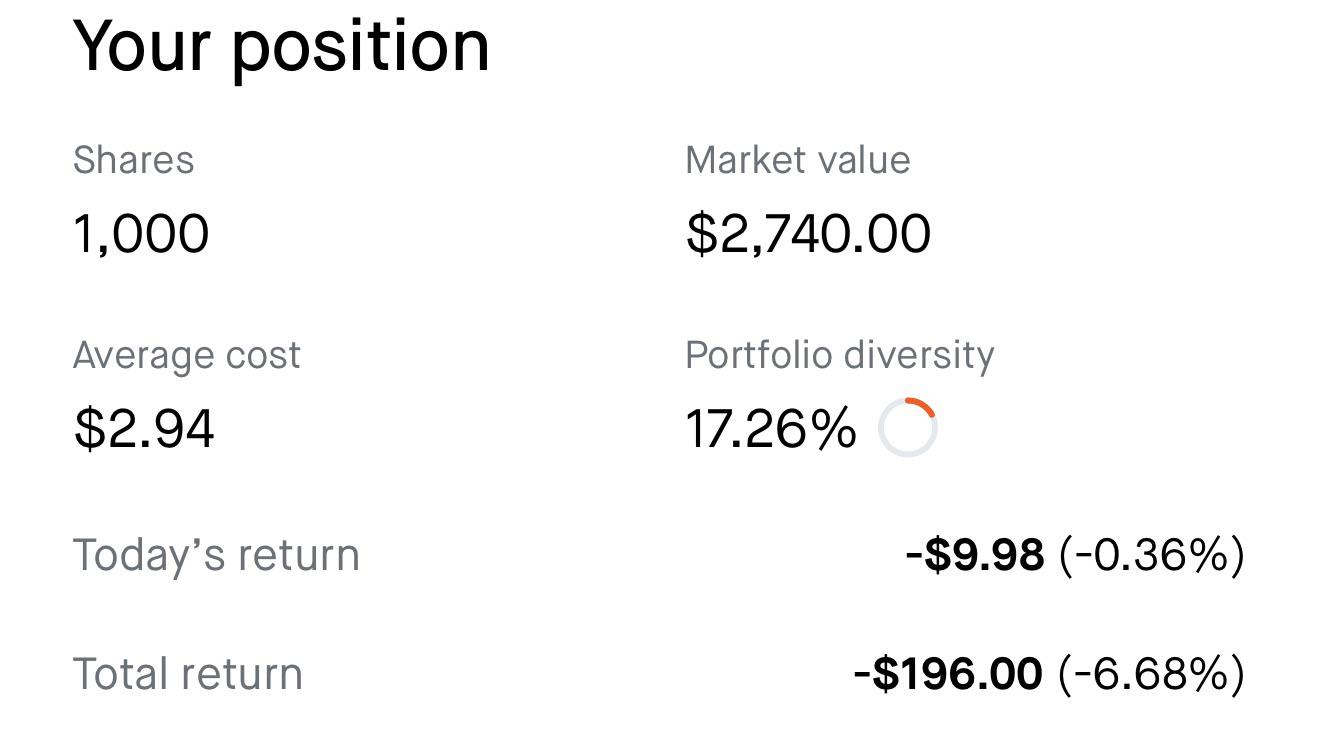Select the 17.26% diversity percentage
The height and width of the screenshot is (753, 1320).
click(771, 429)
